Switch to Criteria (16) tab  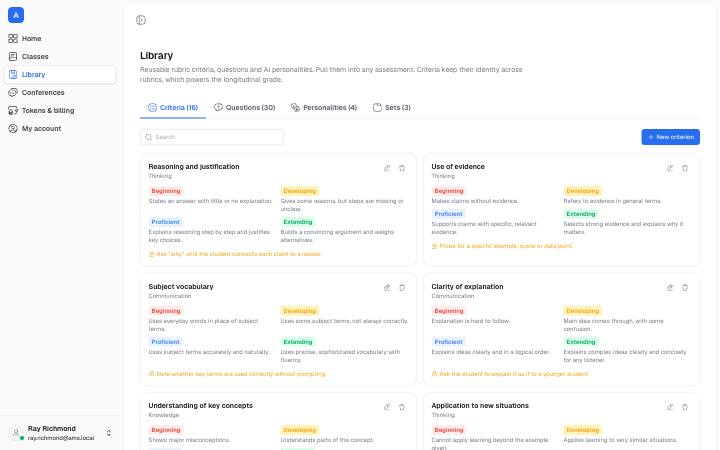(x=173, y=107)
